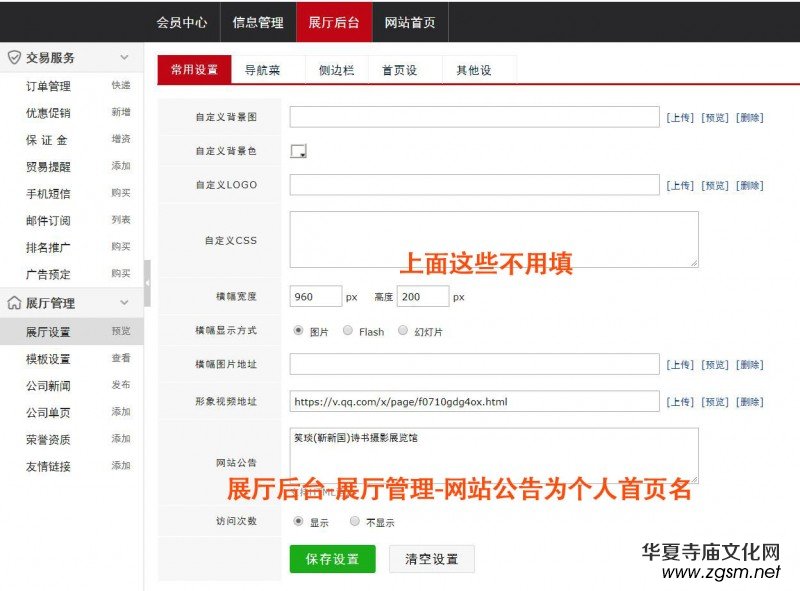Open the 侧边栏 settings tab
The height and width of the screenshot is (591, 800).
click(335, 70)
